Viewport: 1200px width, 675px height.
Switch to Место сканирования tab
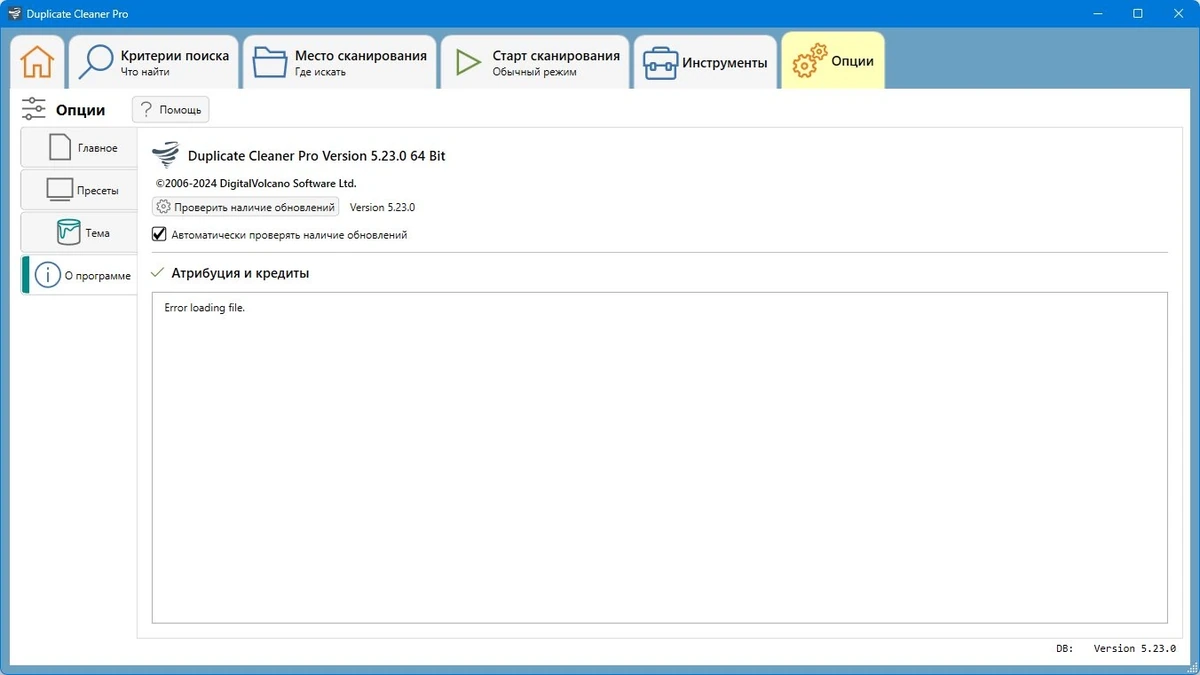340,62
